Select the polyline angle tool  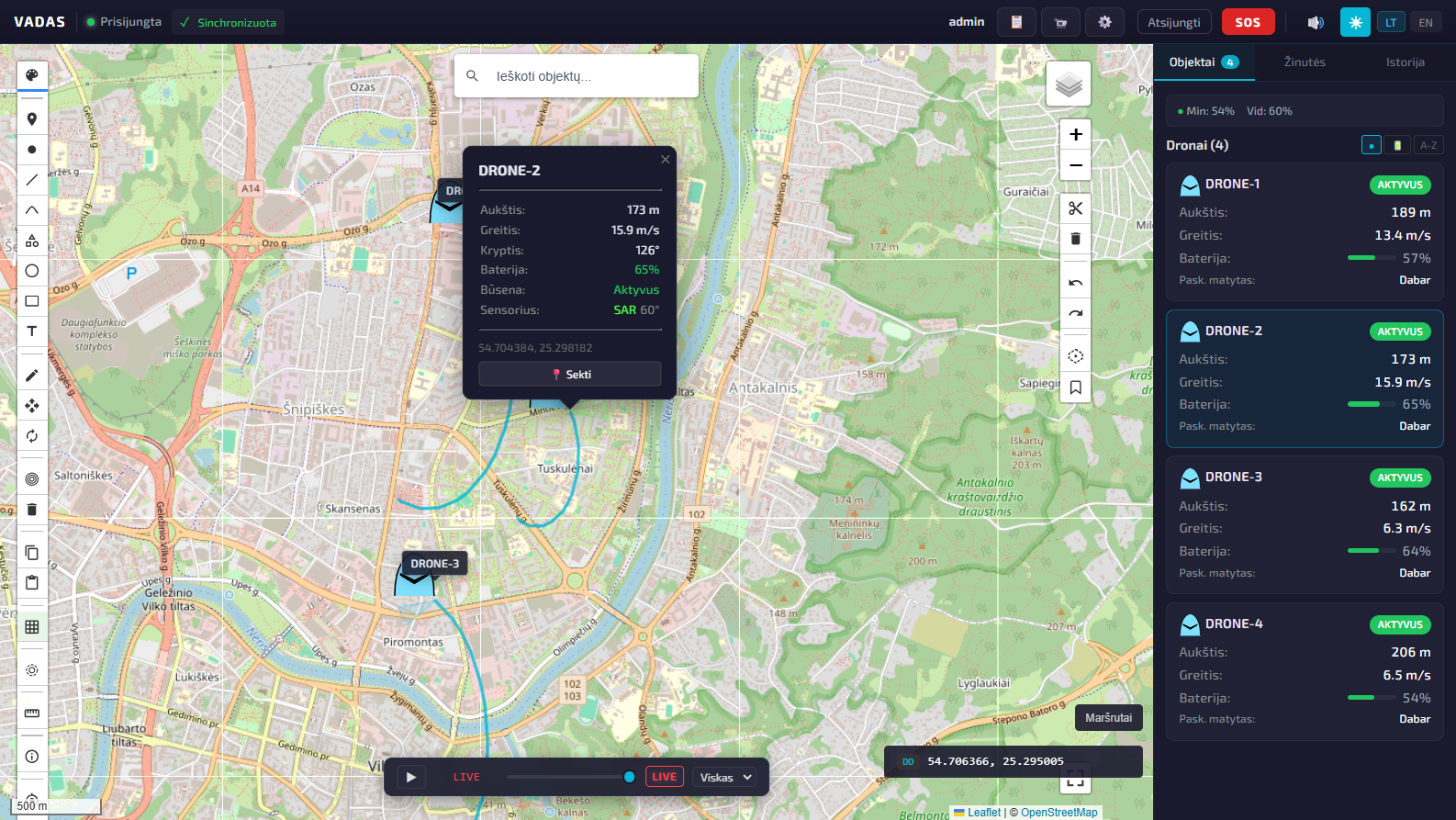pyautogui.click(x=32, y=210)
